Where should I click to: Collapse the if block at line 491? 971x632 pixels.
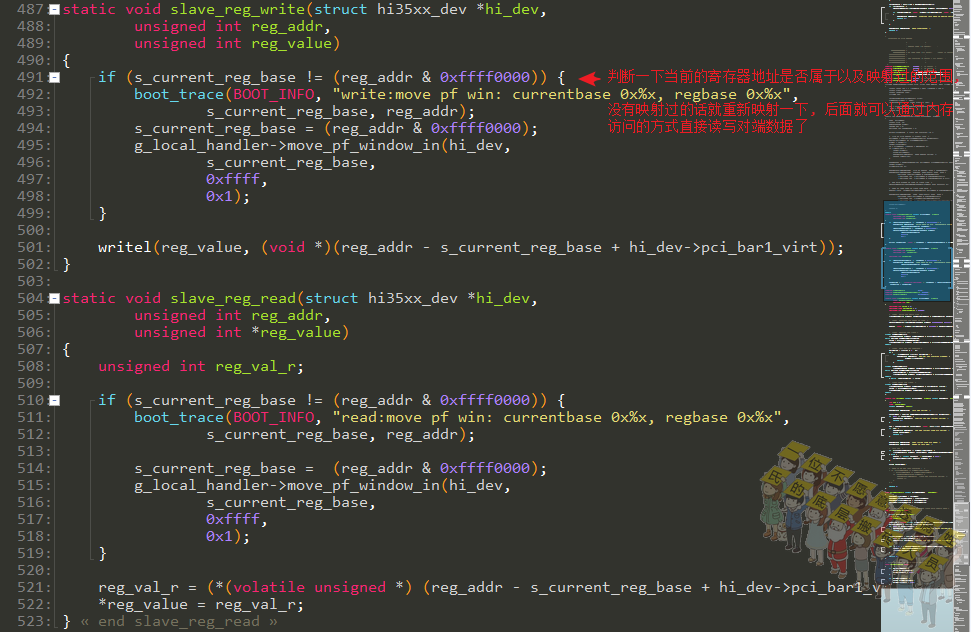54,77
